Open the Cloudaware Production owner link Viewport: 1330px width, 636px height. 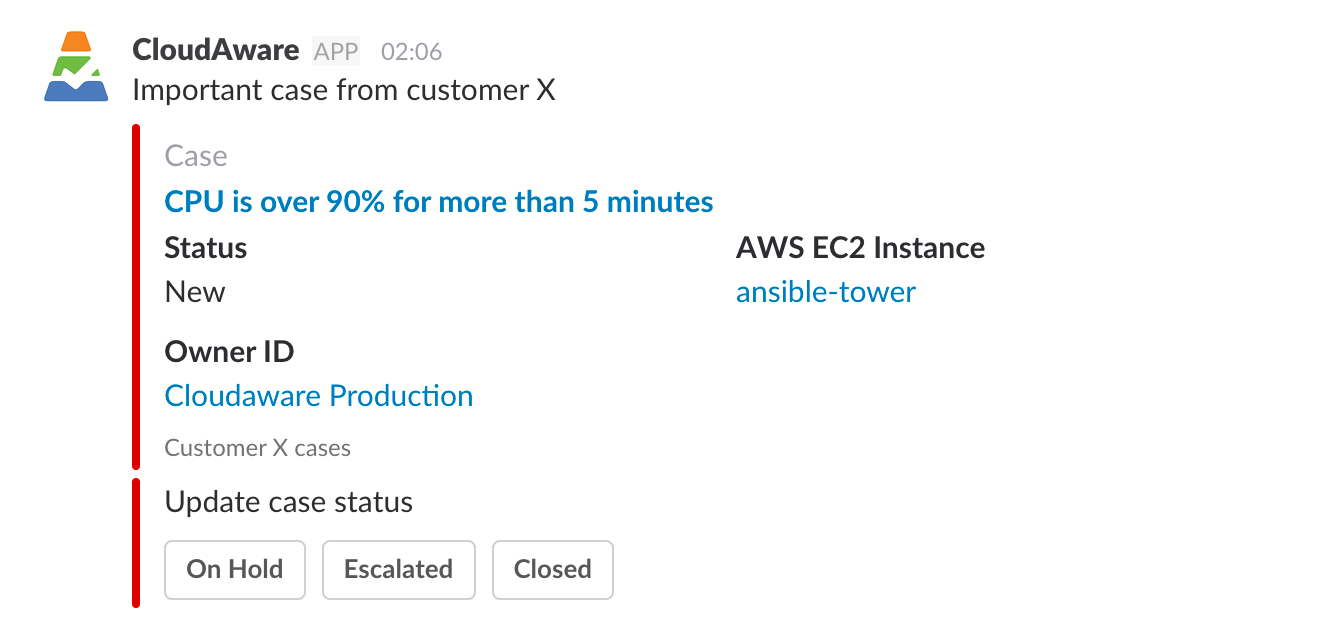click(318, 396)
